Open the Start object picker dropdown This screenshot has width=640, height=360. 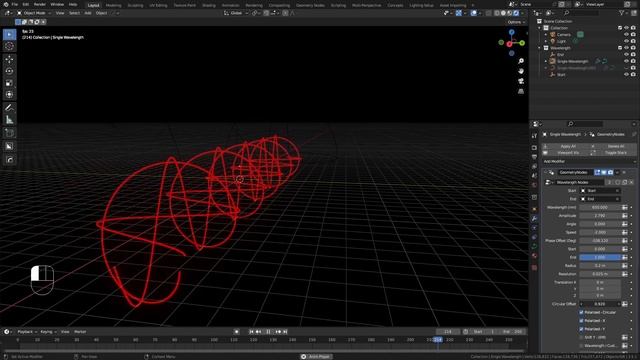pyautogui.click(x=600, y=191)
